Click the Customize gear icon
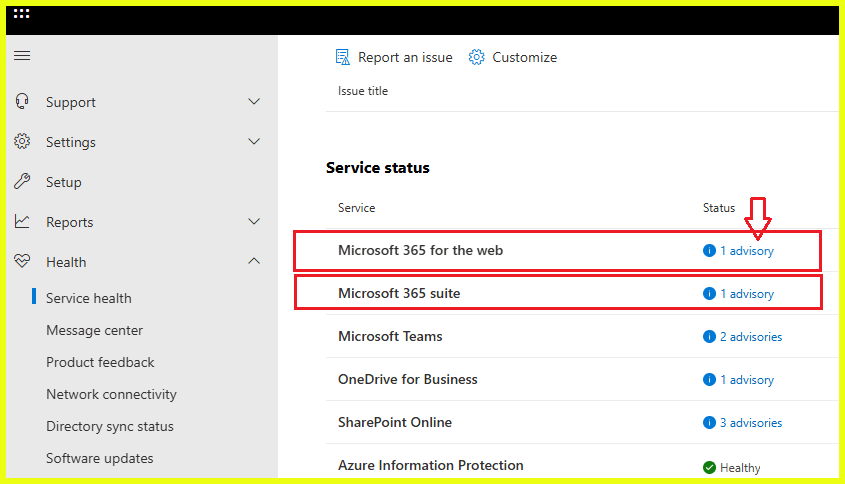This screenshot has width=845, height=484. point(476,57)
